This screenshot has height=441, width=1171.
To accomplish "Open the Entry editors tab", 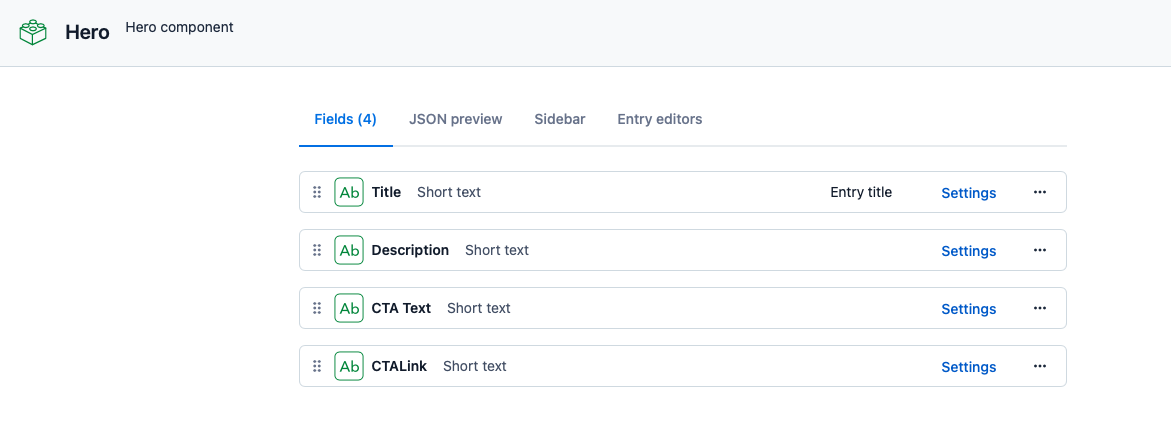I will [x=660, y=119].
